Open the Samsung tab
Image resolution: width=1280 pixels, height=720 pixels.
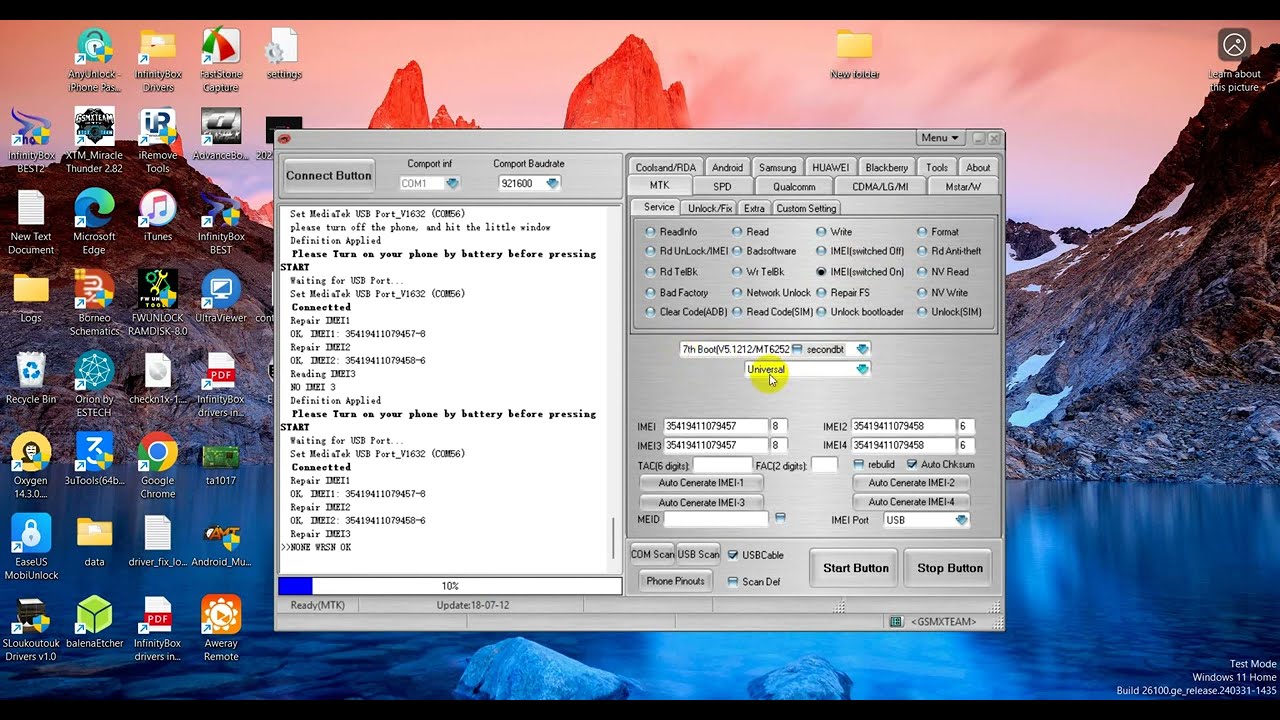pyautogui.click(x=777, y=168)
